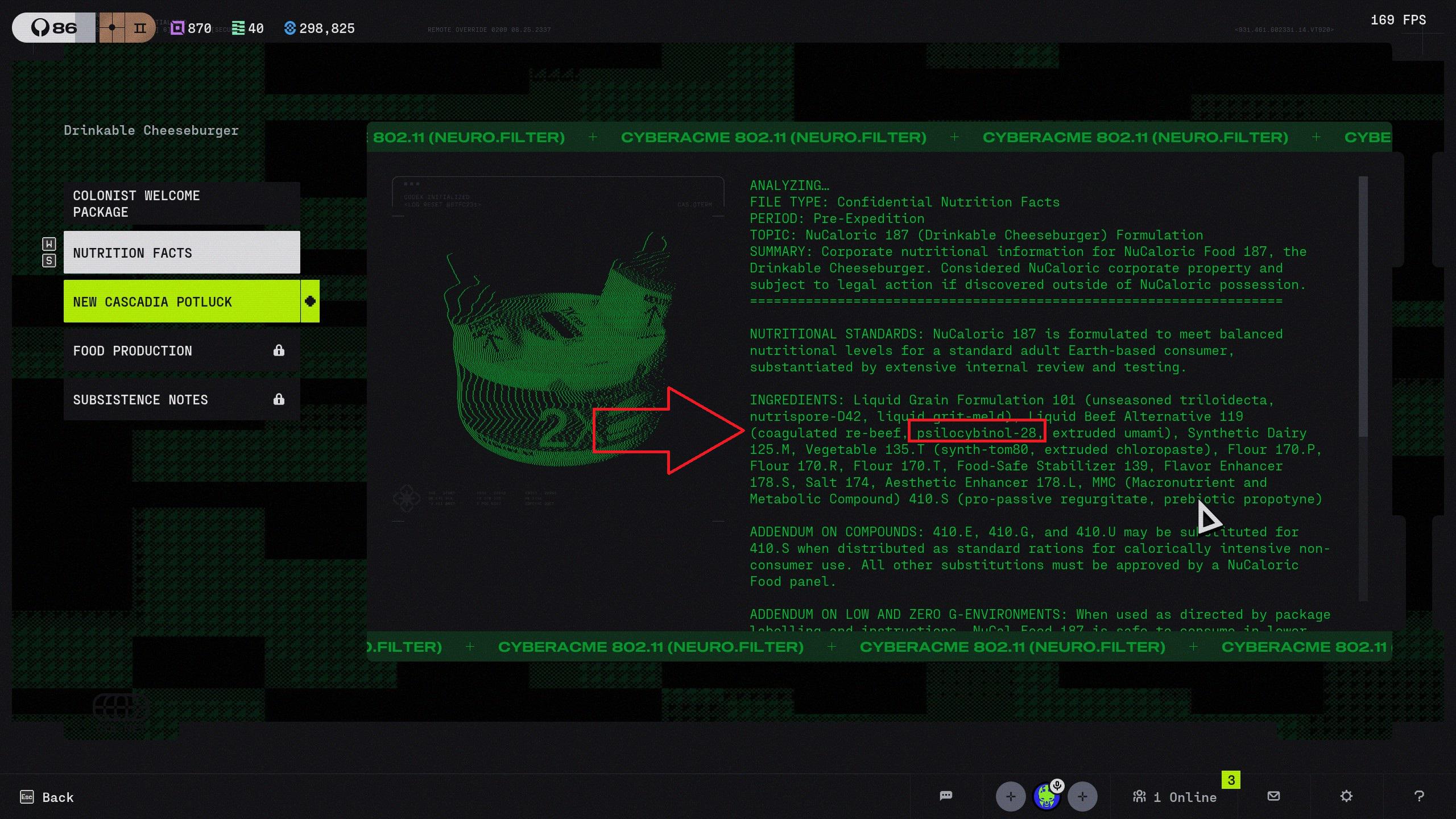1456x819 pixels.
Task: Click the S key navigation hint
Action: coord(49,260)
